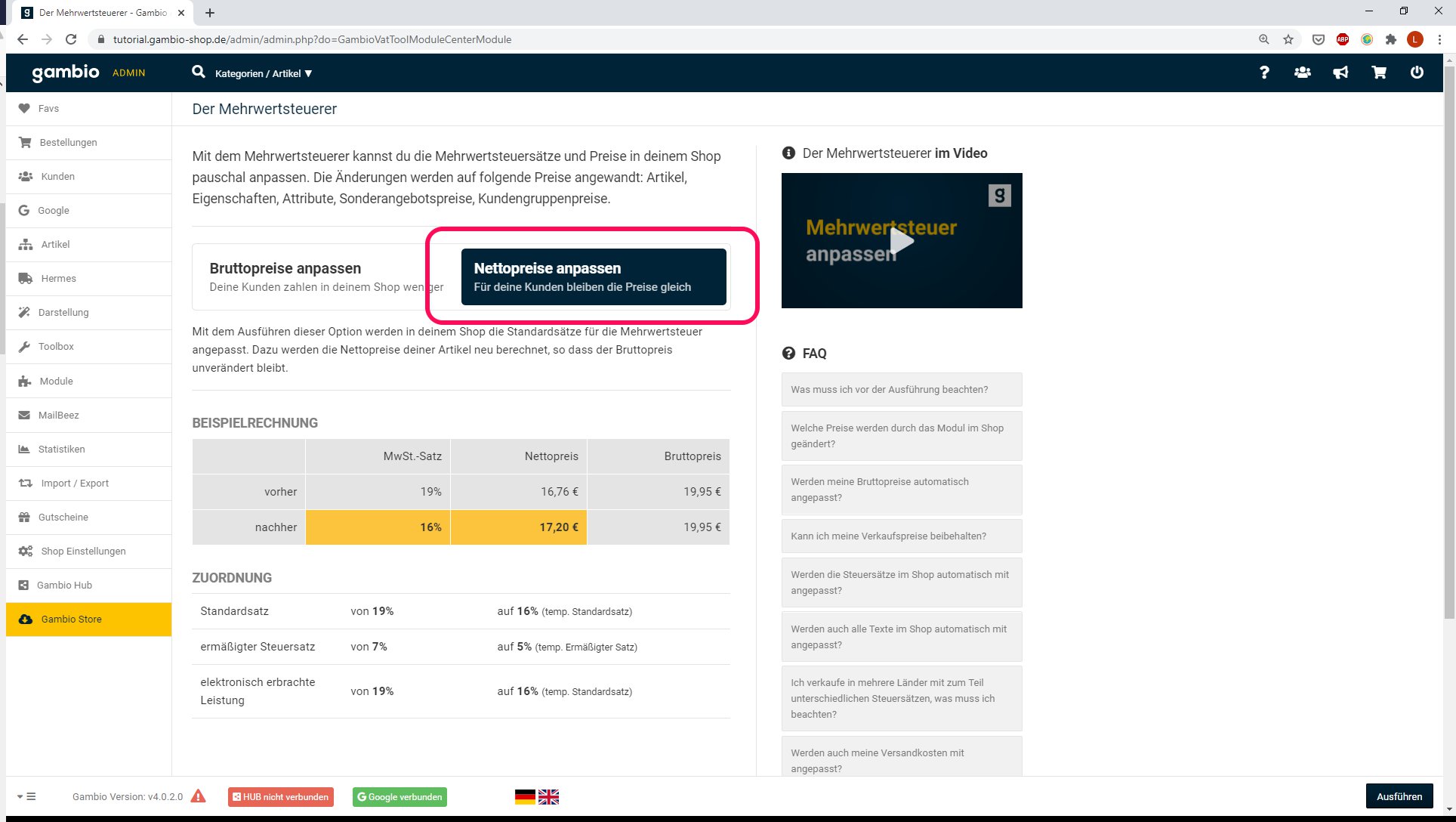Click the power logout icon
This screenshot has width=1456, height=822.
coord(1417,73)
